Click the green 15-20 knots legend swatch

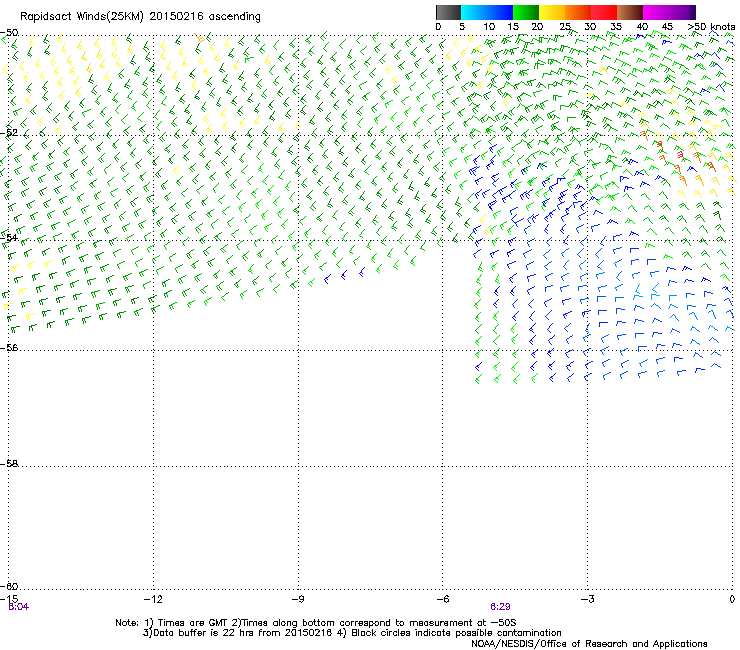(526, 12)
